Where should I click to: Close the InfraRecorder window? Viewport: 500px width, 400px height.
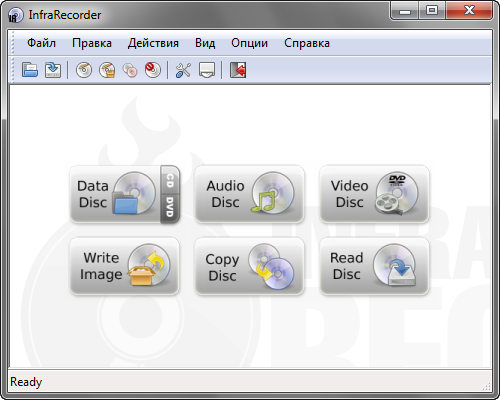pos(469,11)
